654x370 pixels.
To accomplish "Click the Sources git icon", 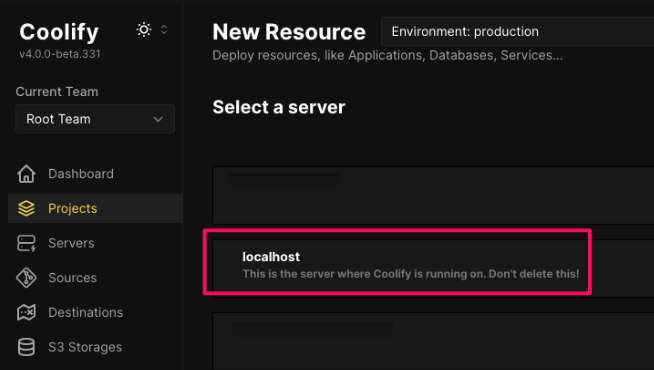I will [x=26, y=277].
